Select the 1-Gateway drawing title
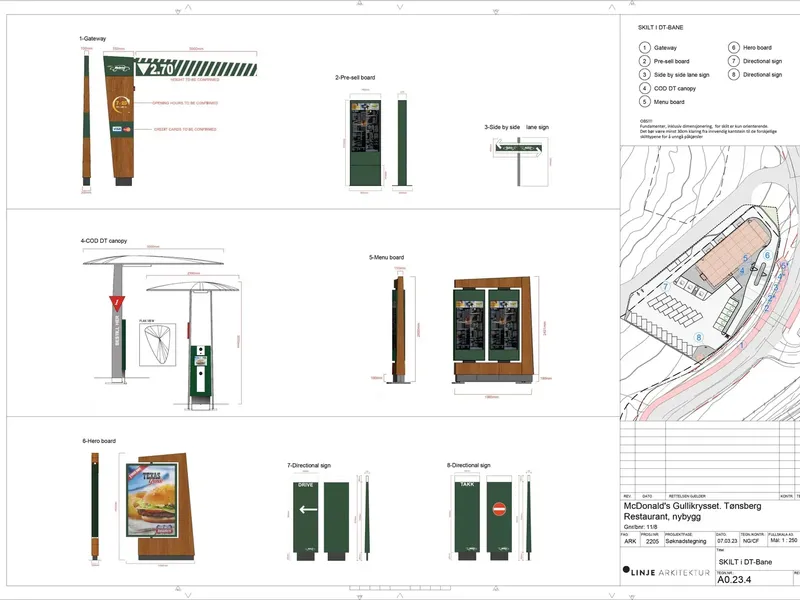Screen dimensions: 800x600 [93, 39]
